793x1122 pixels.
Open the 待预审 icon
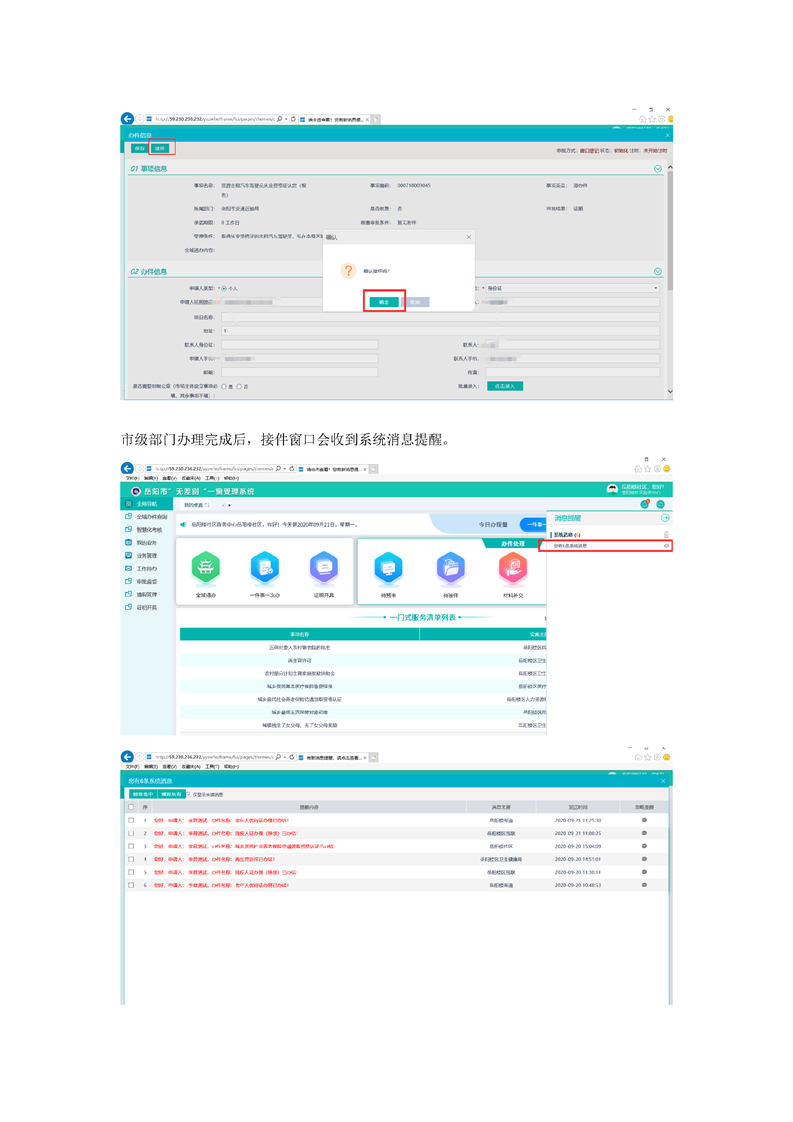387,568
